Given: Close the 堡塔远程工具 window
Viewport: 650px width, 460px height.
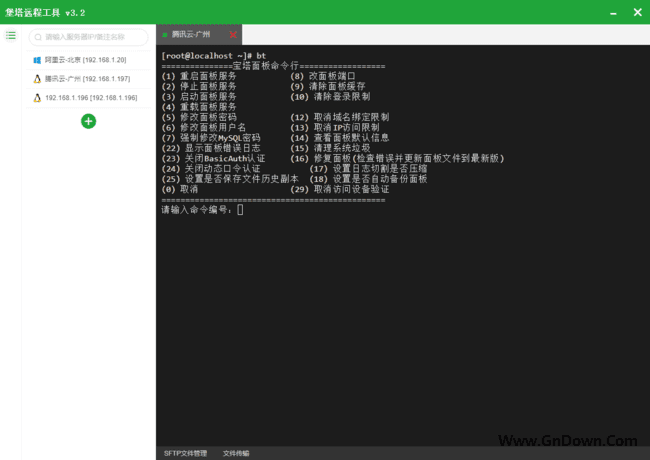Looking at the screenshot, I should coord(638,12).
